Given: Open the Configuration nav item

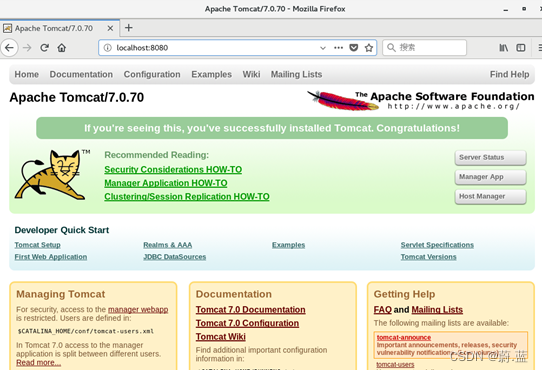Looking at the screenshot, I should pyautogui.click(x=152, y=74).
